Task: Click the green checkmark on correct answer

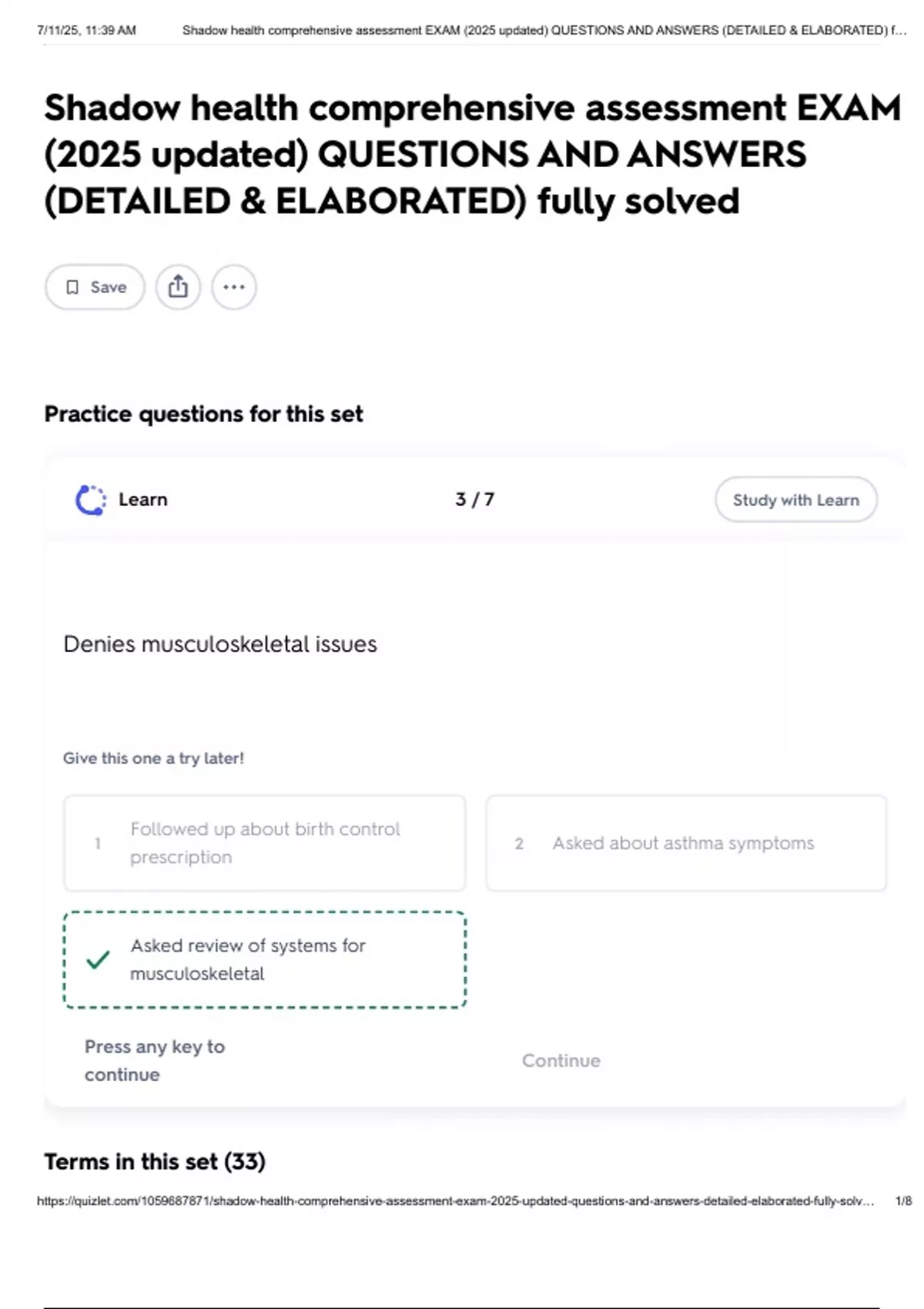Action: tap(98, 959)
